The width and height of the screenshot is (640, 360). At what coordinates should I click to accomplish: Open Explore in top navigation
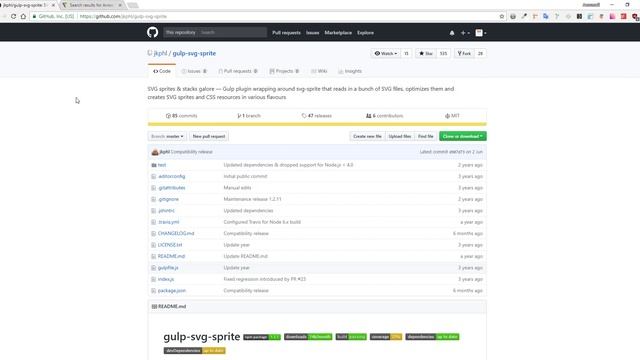click(365, 33)
